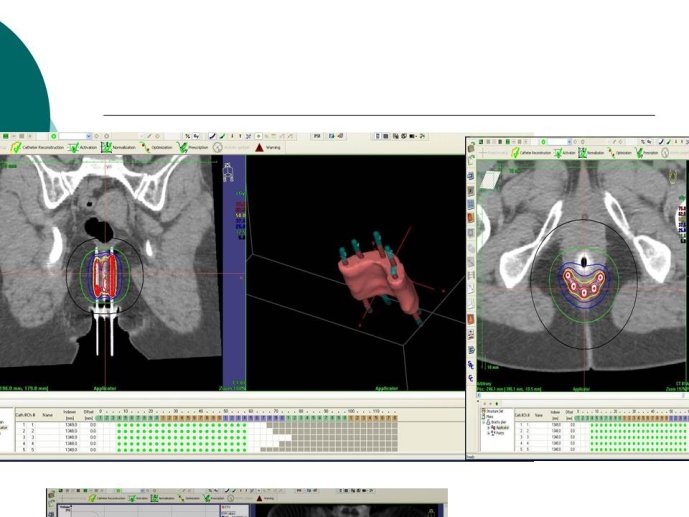Viewport: 689px width, 517px height.
Task: Click the stacked windows icon near PSI
Action: click(341, 136)
